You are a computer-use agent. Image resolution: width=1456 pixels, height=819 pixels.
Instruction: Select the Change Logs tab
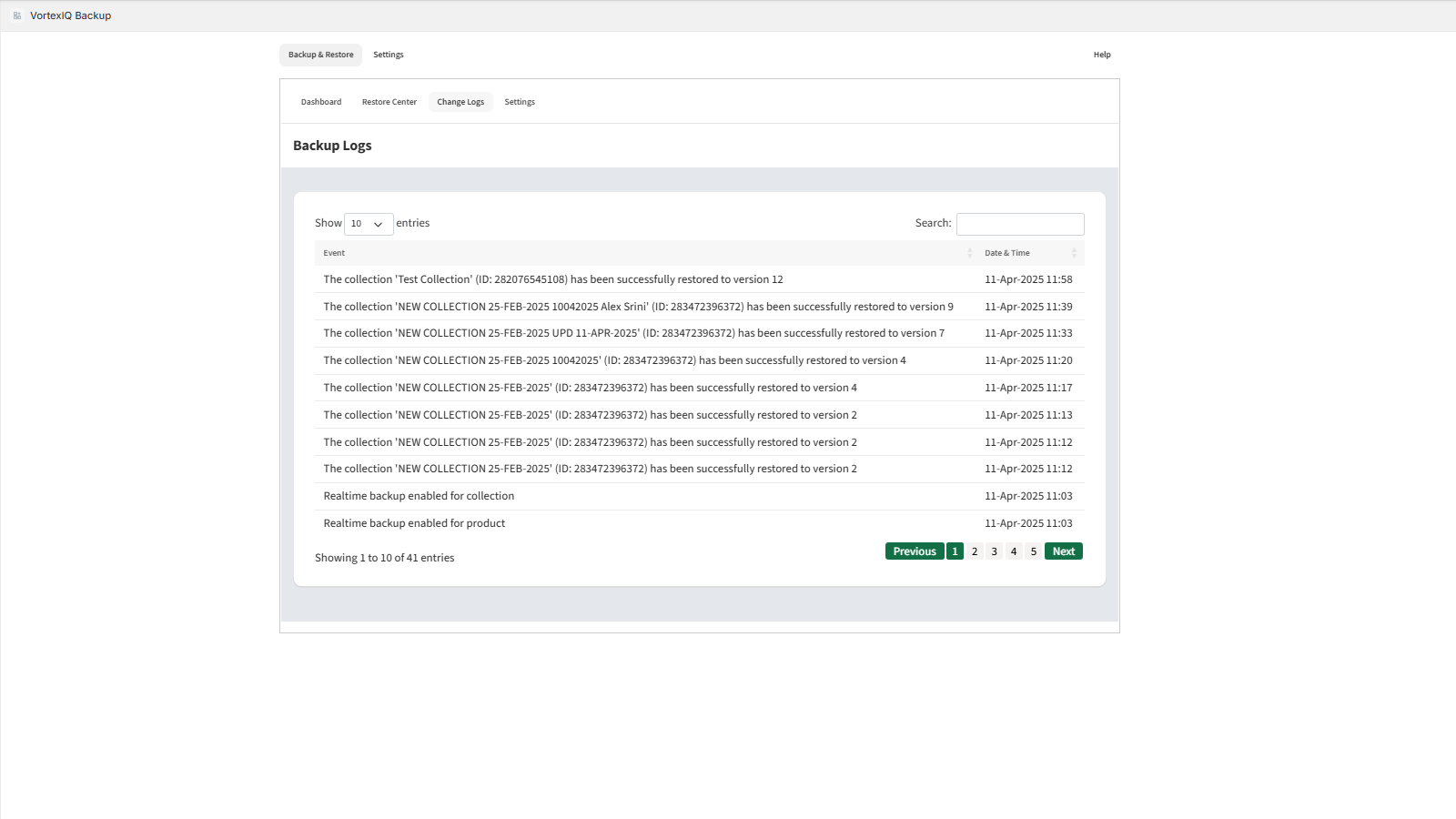tap(460, 101)
